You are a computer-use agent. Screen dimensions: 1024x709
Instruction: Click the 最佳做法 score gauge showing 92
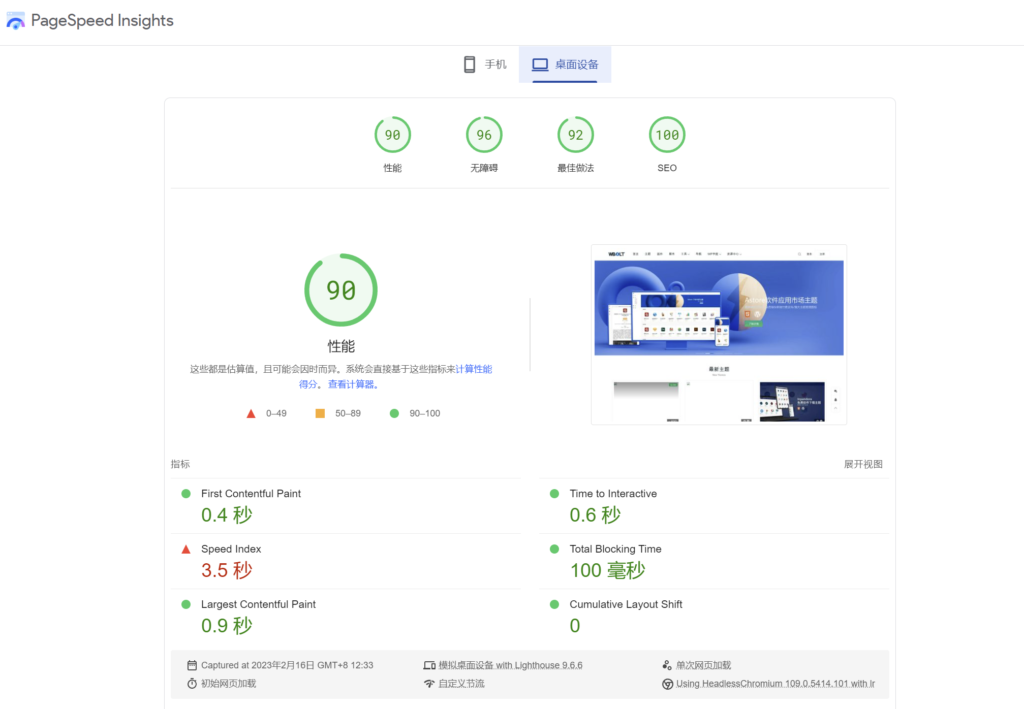(575, 135)
